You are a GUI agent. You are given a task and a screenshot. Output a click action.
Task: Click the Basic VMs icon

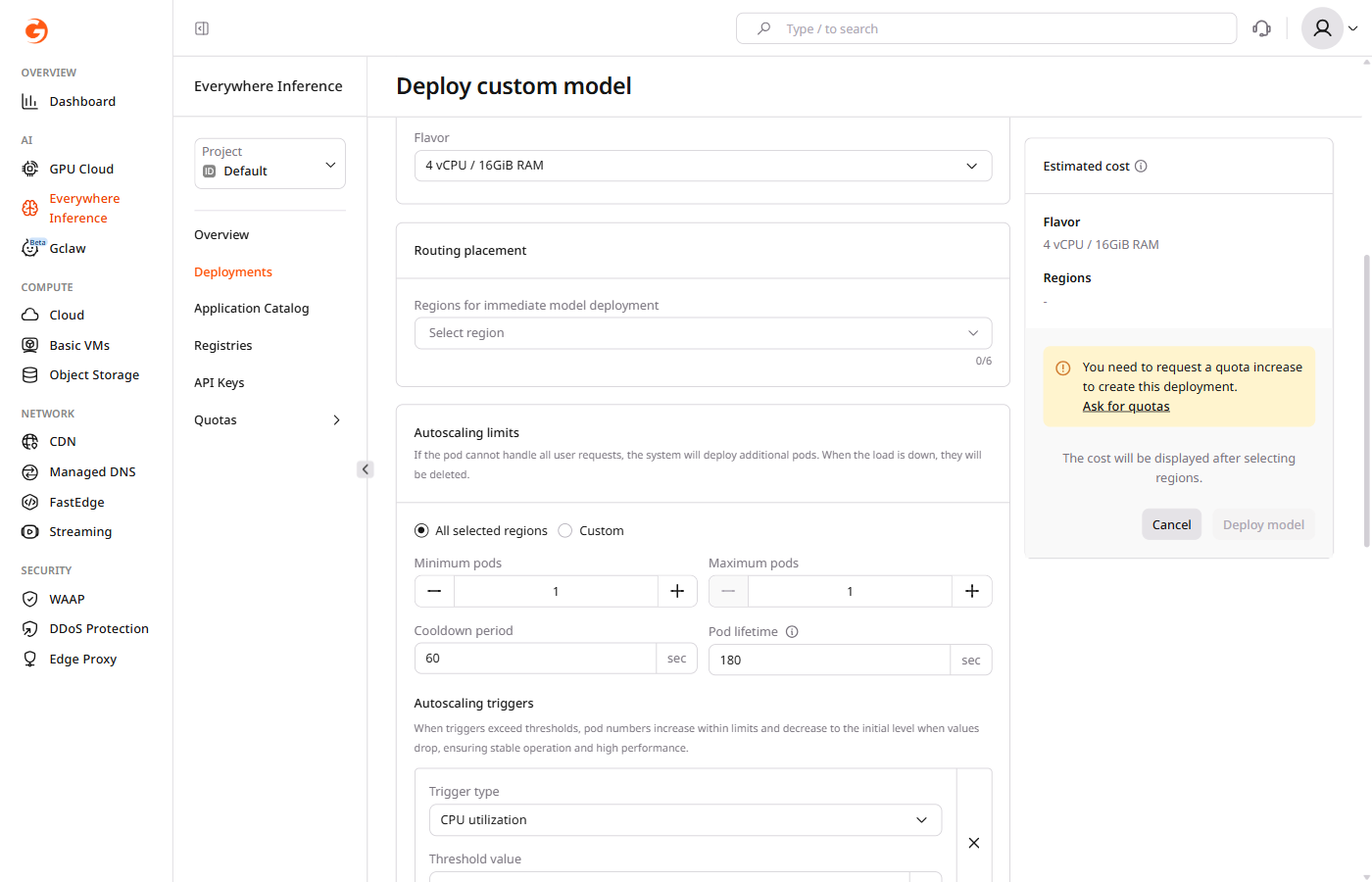point(30,345)
